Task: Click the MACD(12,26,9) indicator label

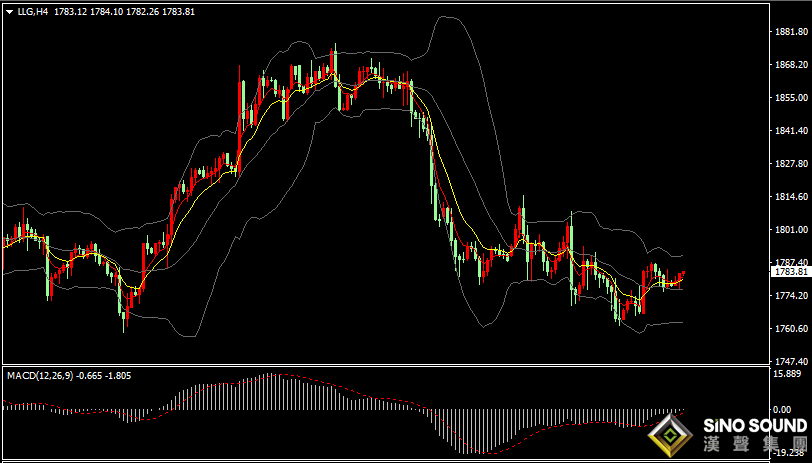Action: tap(41, 376)
